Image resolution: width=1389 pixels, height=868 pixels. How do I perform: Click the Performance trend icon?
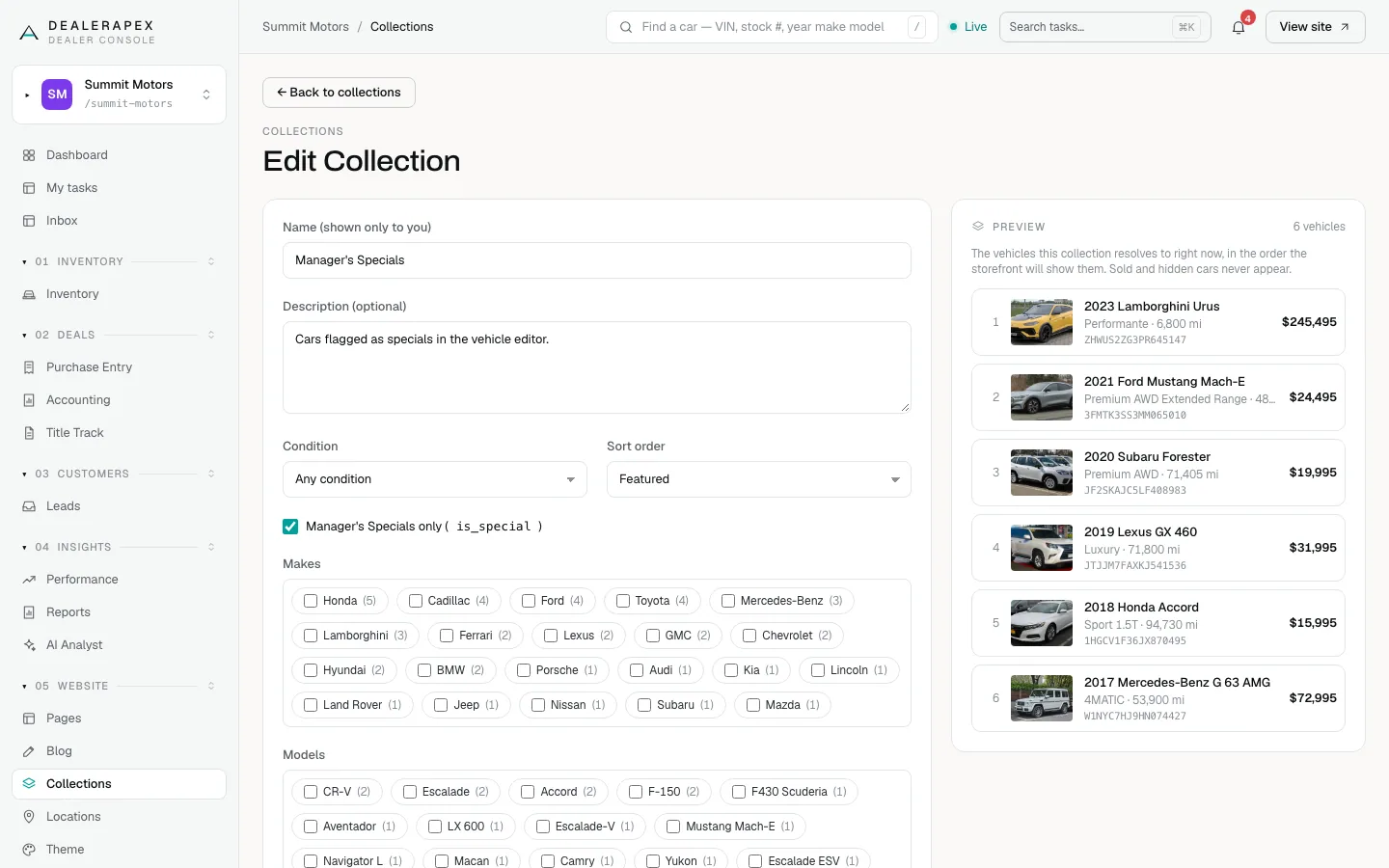coord(29,580)
